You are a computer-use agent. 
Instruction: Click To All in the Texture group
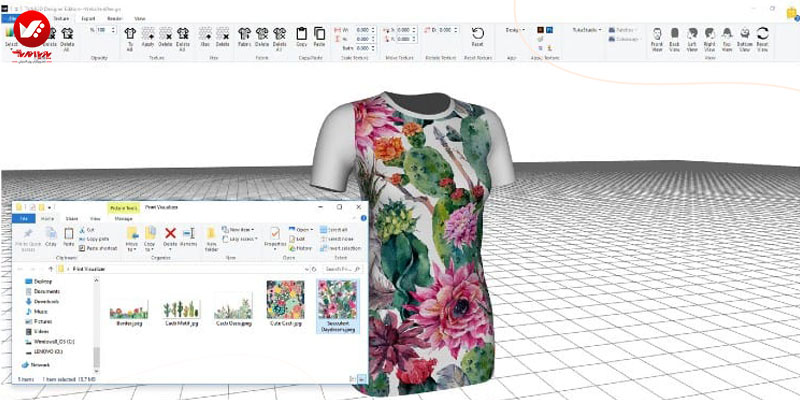pos(130,39)
